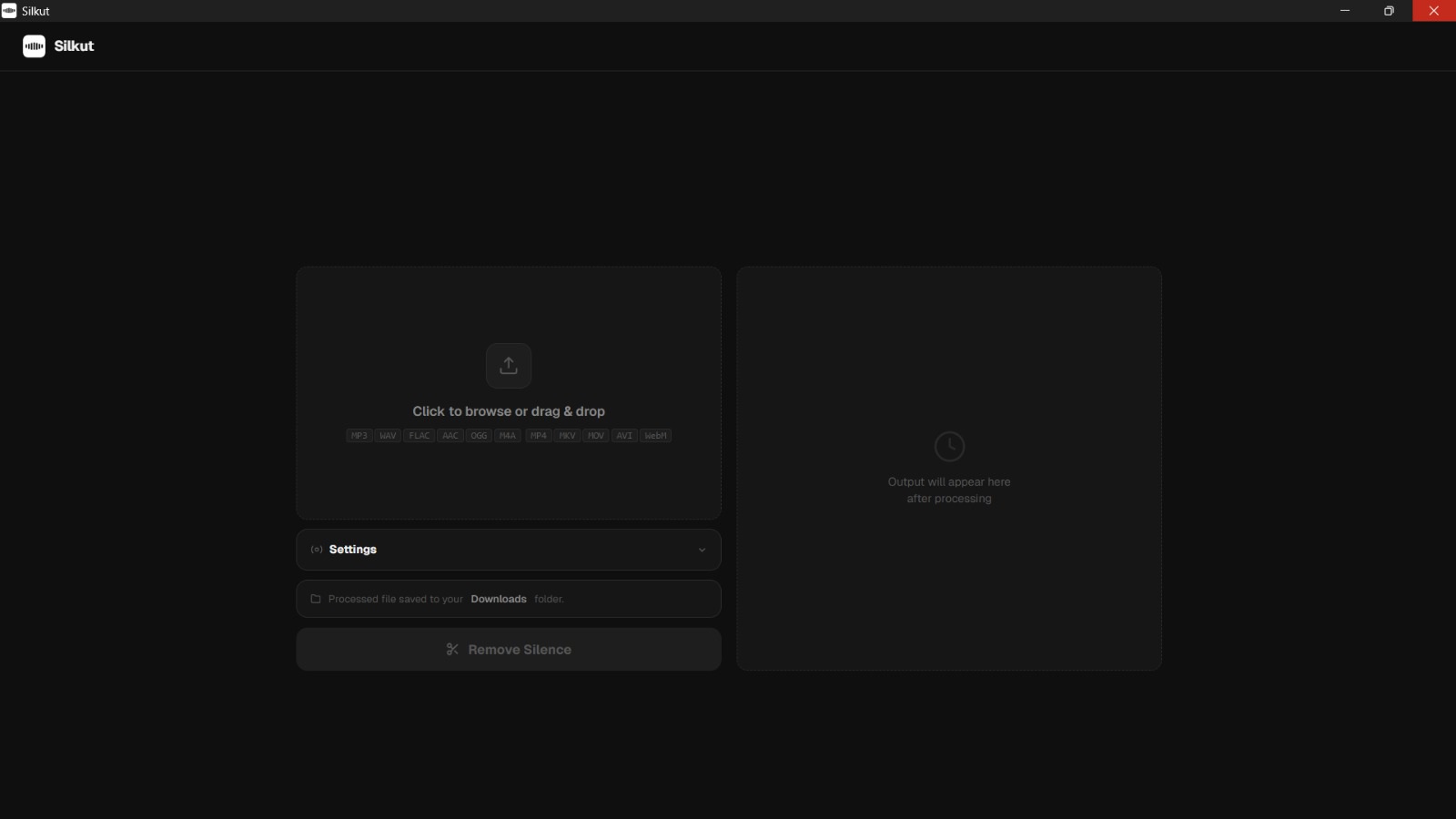
Task: Click the settings icon beside the Settings label
Action: point(316,550)
